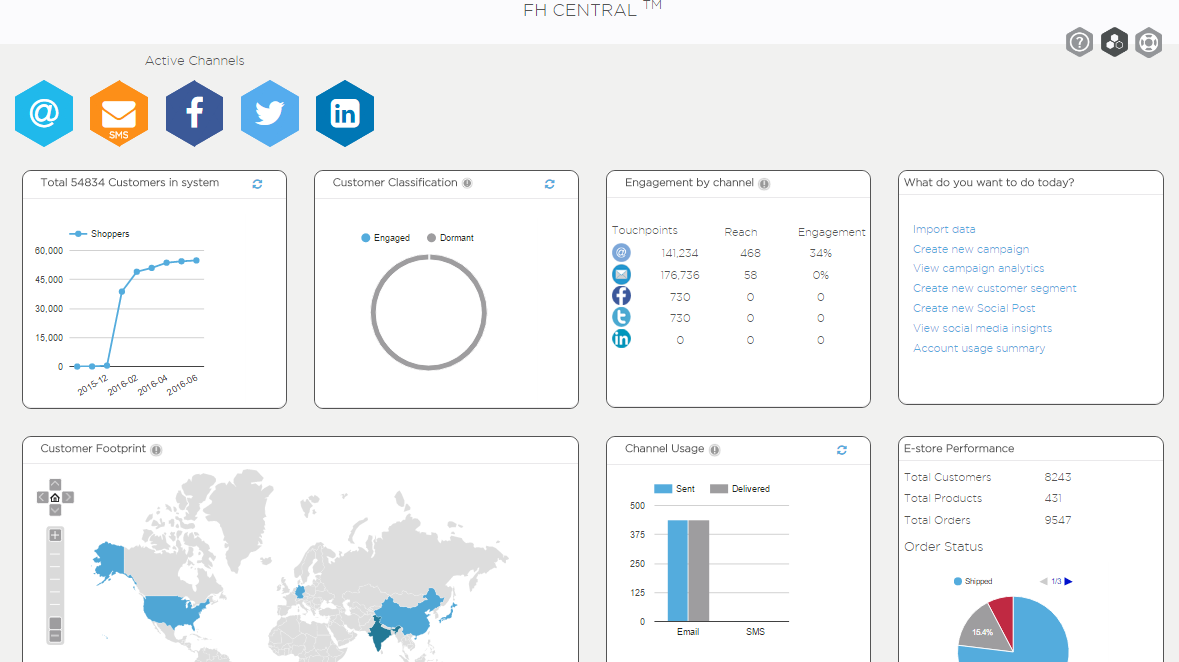Click the gray Email Delivered bar

click(x=699, y=570)
